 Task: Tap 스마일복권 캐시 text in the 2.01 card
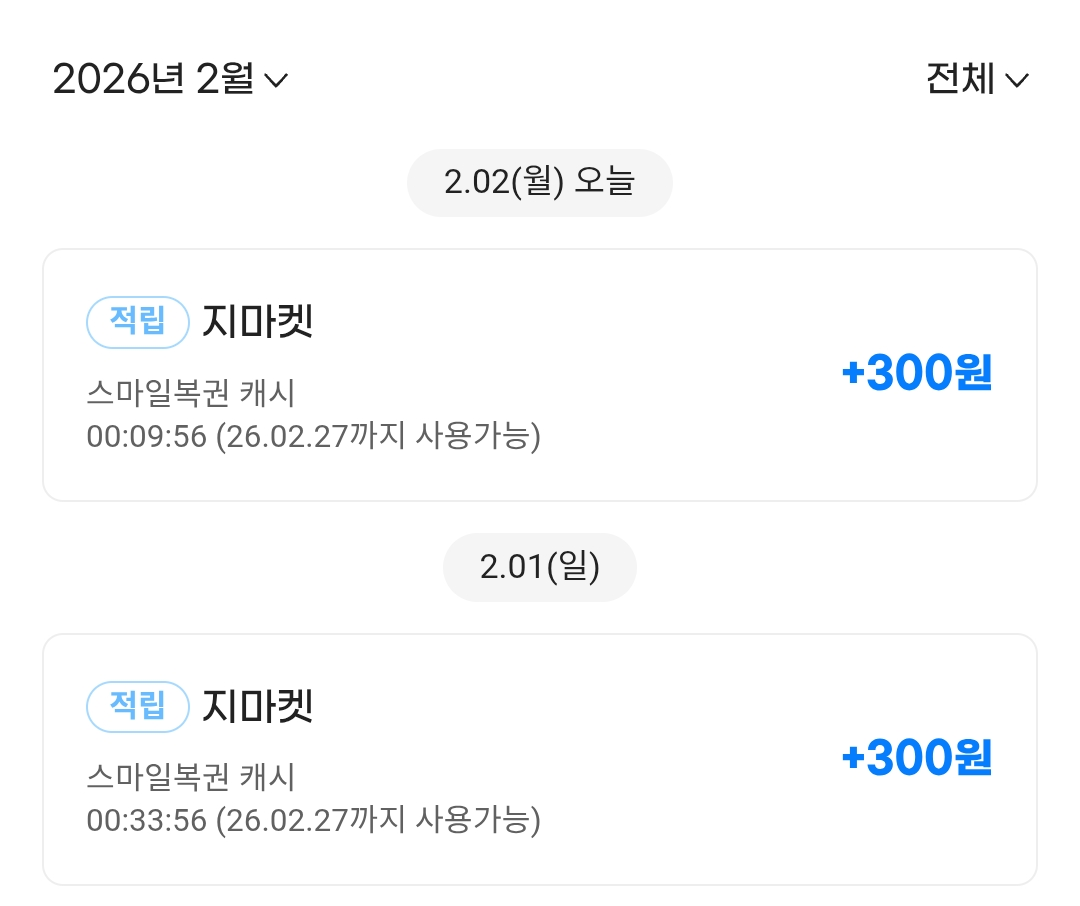pyautogui.click(x=191, y=777)
